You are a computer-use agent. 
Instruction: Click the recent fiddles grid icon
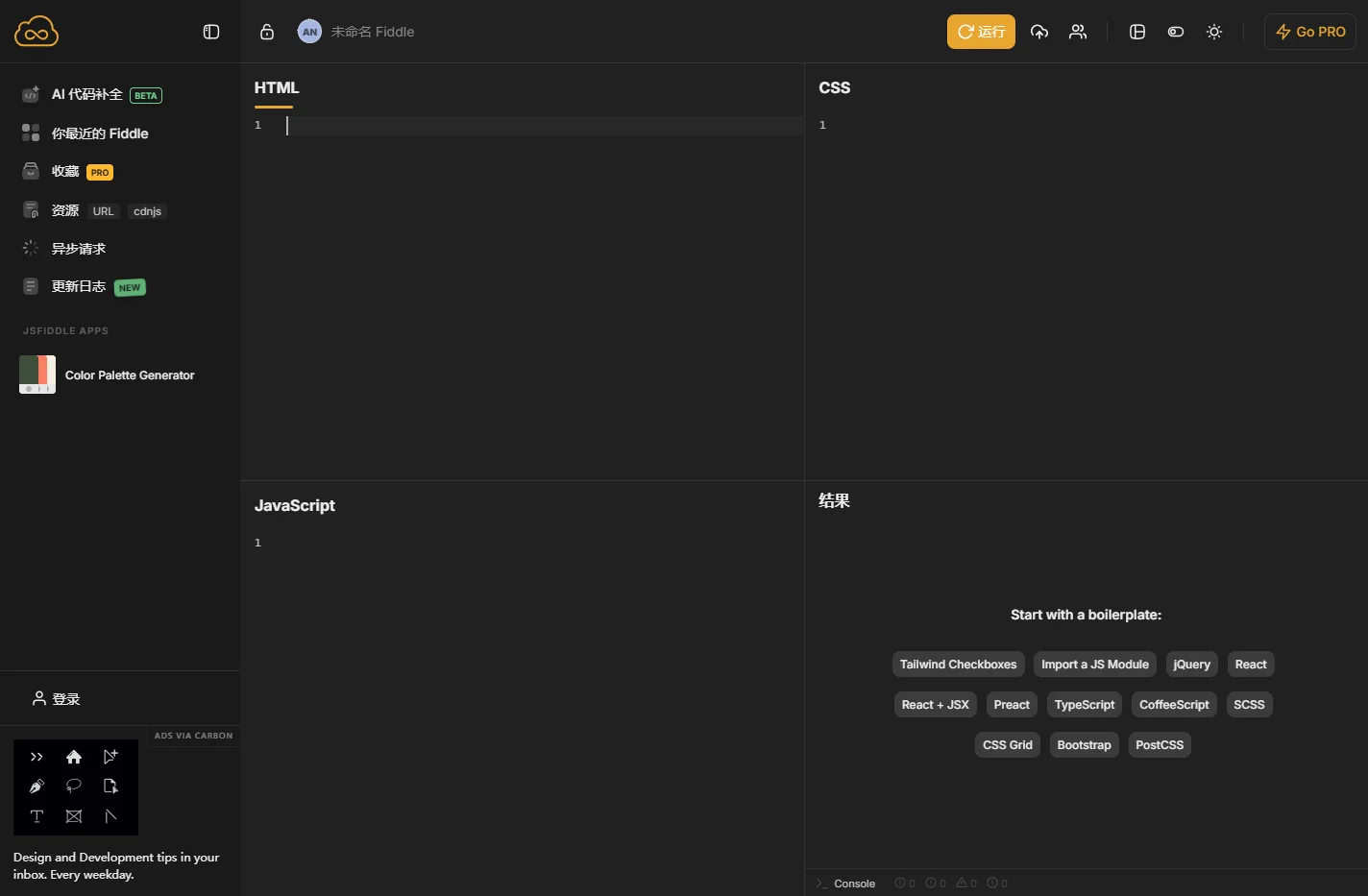pyautogui.click(x=31, y=133)
